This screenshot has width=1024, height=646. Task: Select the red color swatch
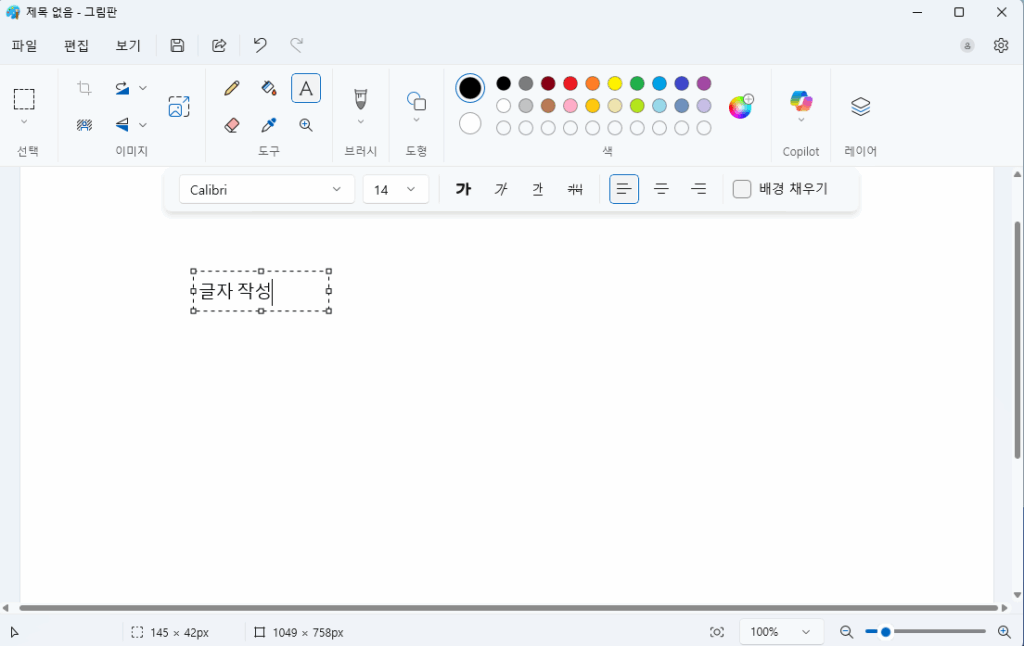coord(569,84)
